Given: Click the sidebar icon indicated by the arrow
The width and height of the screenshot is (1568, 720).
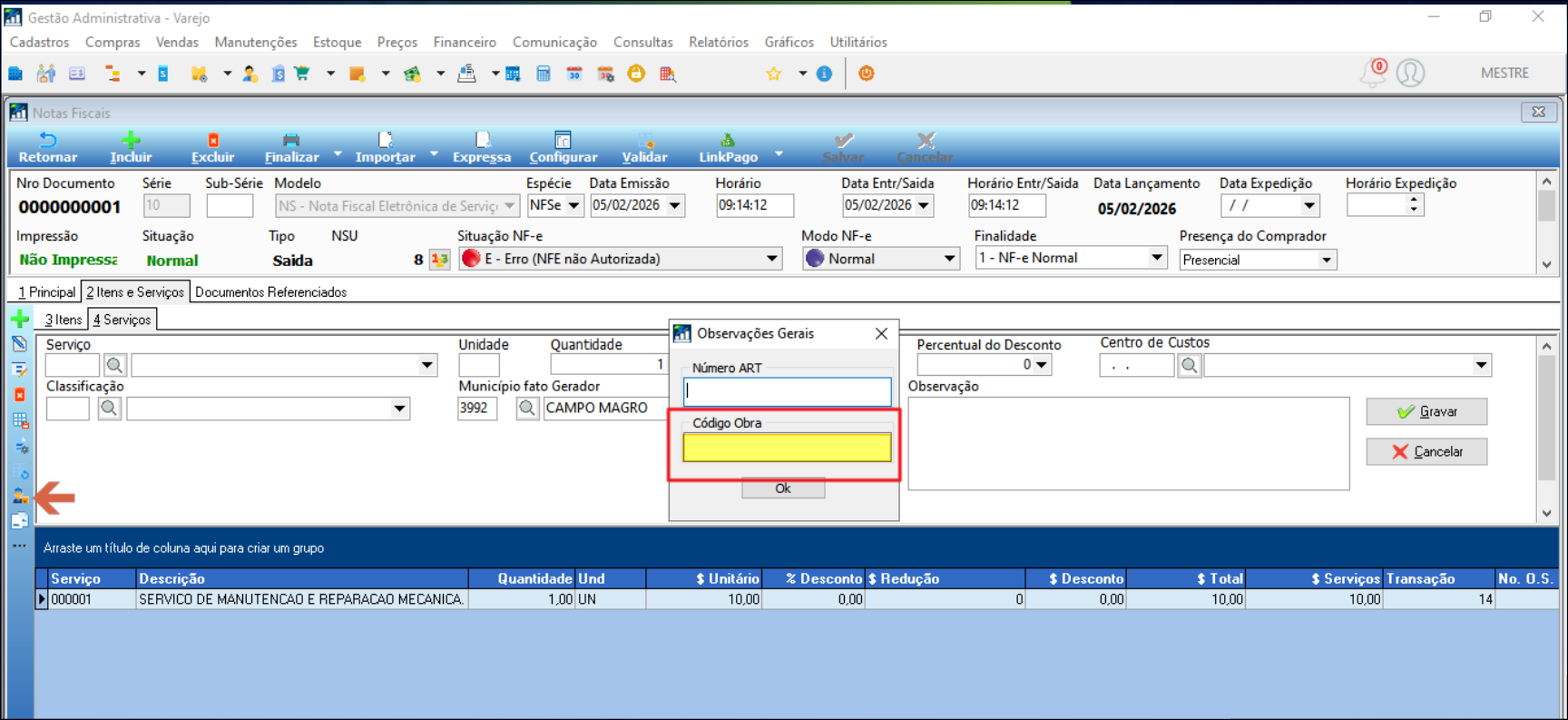Looking at the screenshot, I should [20, 497].
